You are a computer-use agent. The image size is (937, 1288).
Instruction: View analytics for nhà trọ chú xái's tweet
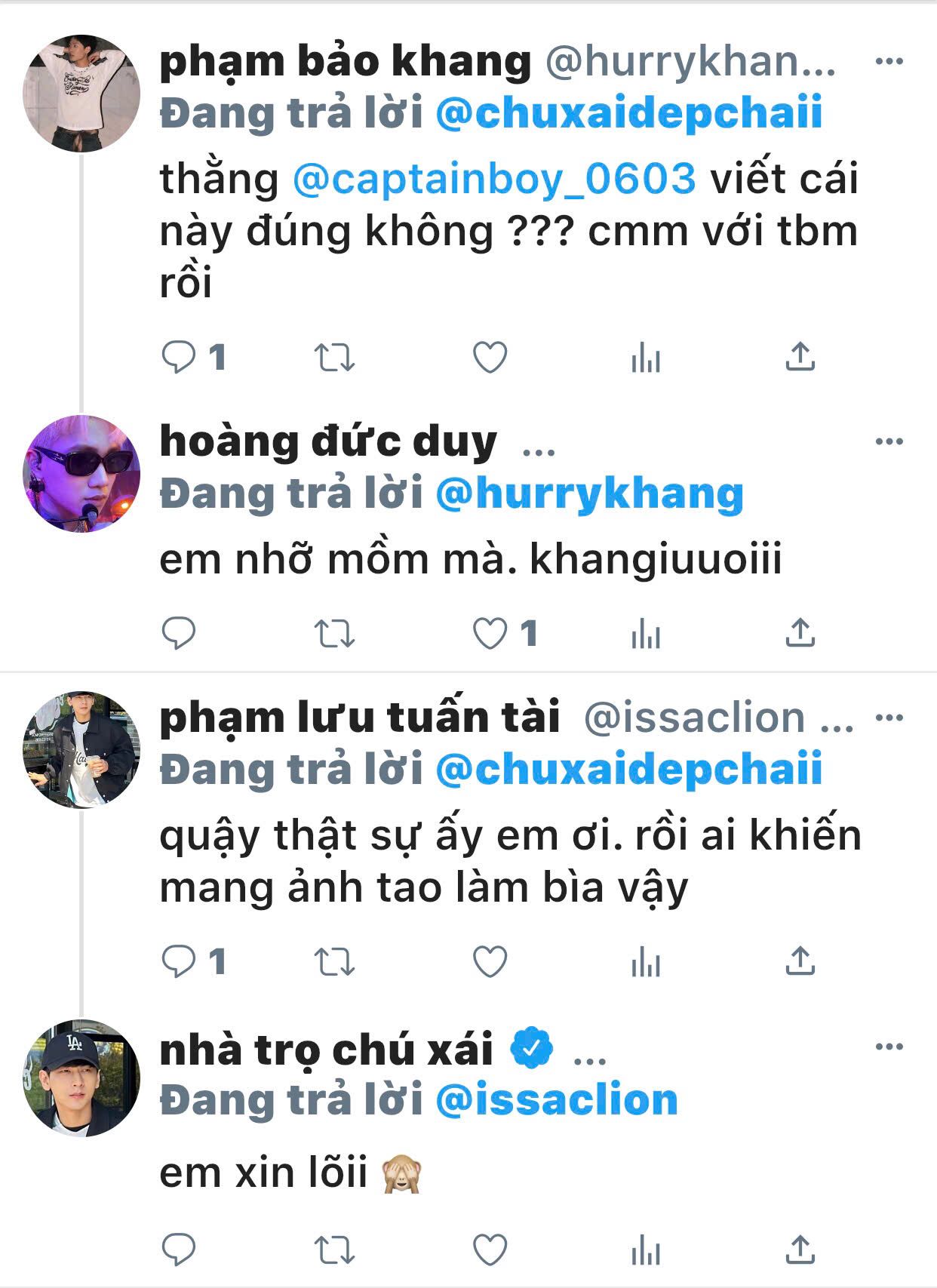[x=646, y=1250]
